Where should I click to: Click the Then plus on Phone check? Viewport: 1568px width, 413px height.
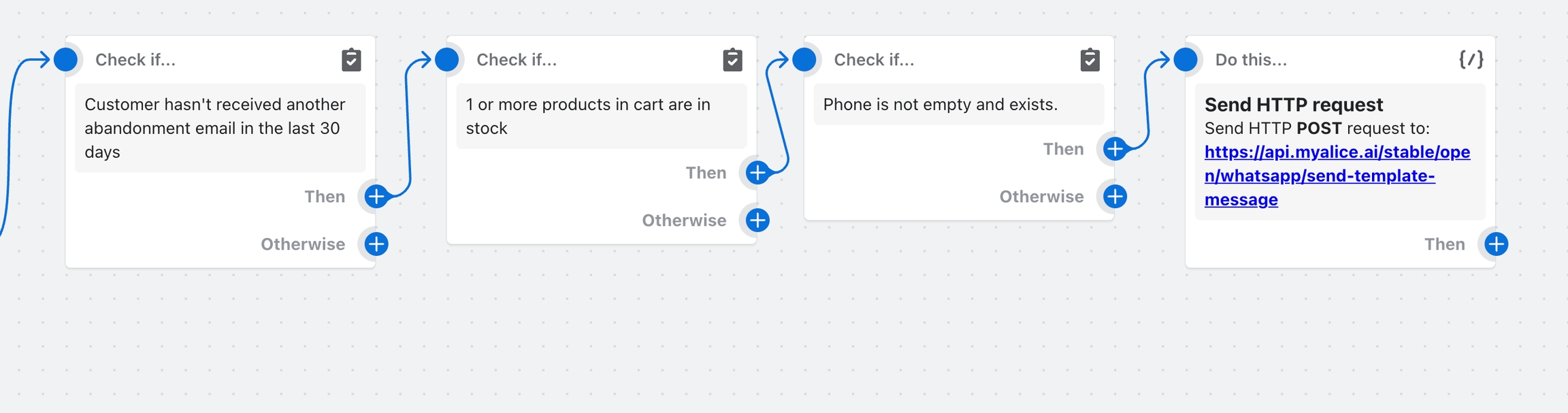click(1115, 149)
